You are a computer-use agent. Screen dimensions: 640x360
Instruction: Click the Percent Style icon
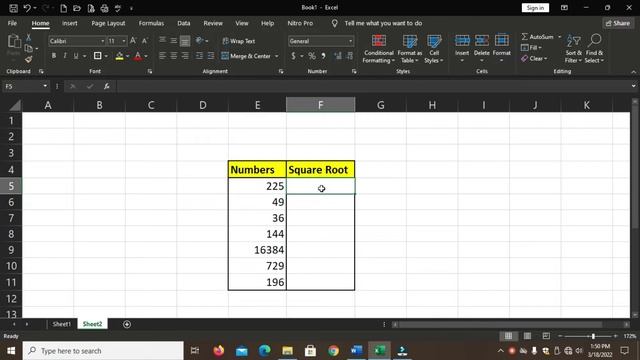[312, 56]
